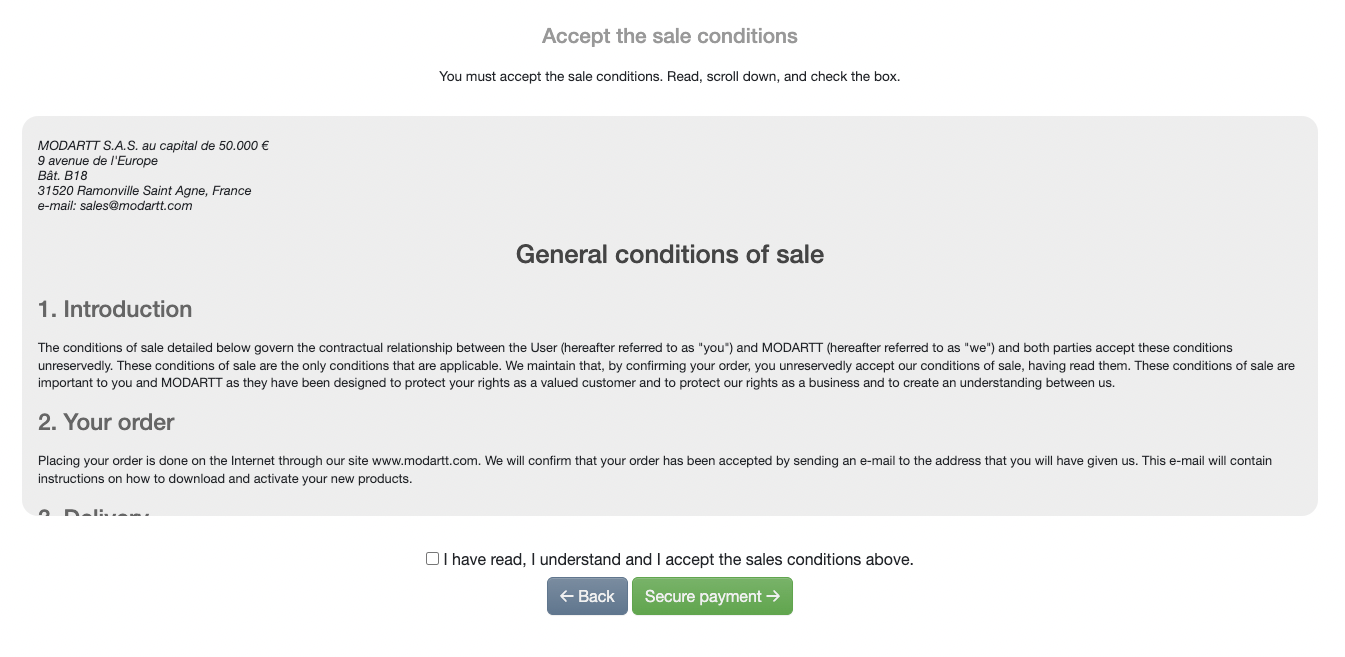Viewport: 1345px width, 657px height.
Task: Click the "31520 Ramonville Saint Agne, France" line
Action: (144, 190)
